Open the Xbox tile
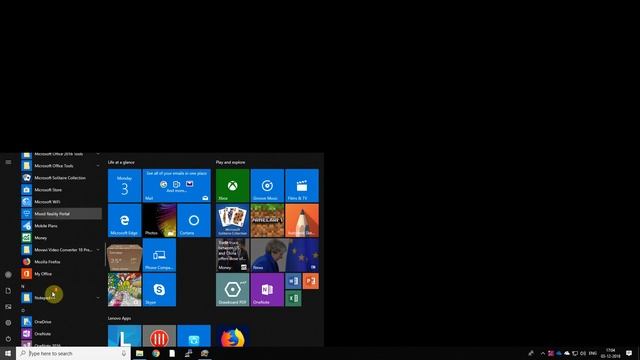 [233, 186]
